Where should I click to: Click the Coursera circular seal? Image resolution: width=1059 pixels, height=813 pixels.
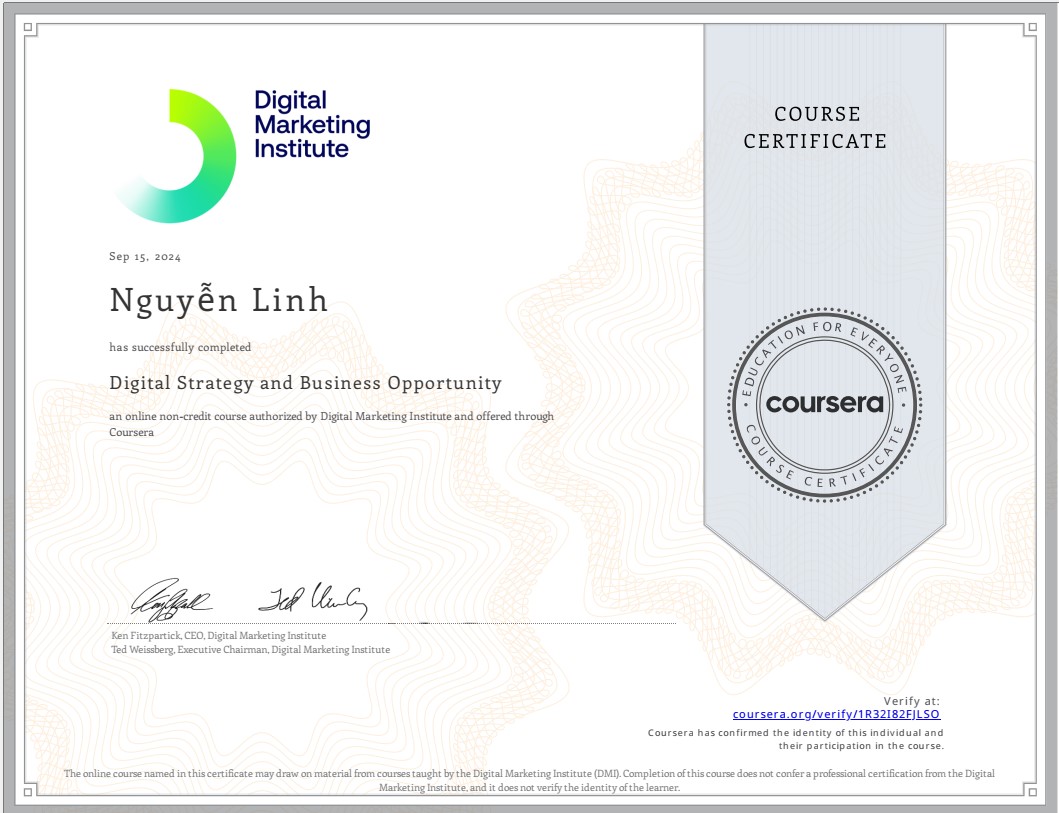[x=824, y=404]
